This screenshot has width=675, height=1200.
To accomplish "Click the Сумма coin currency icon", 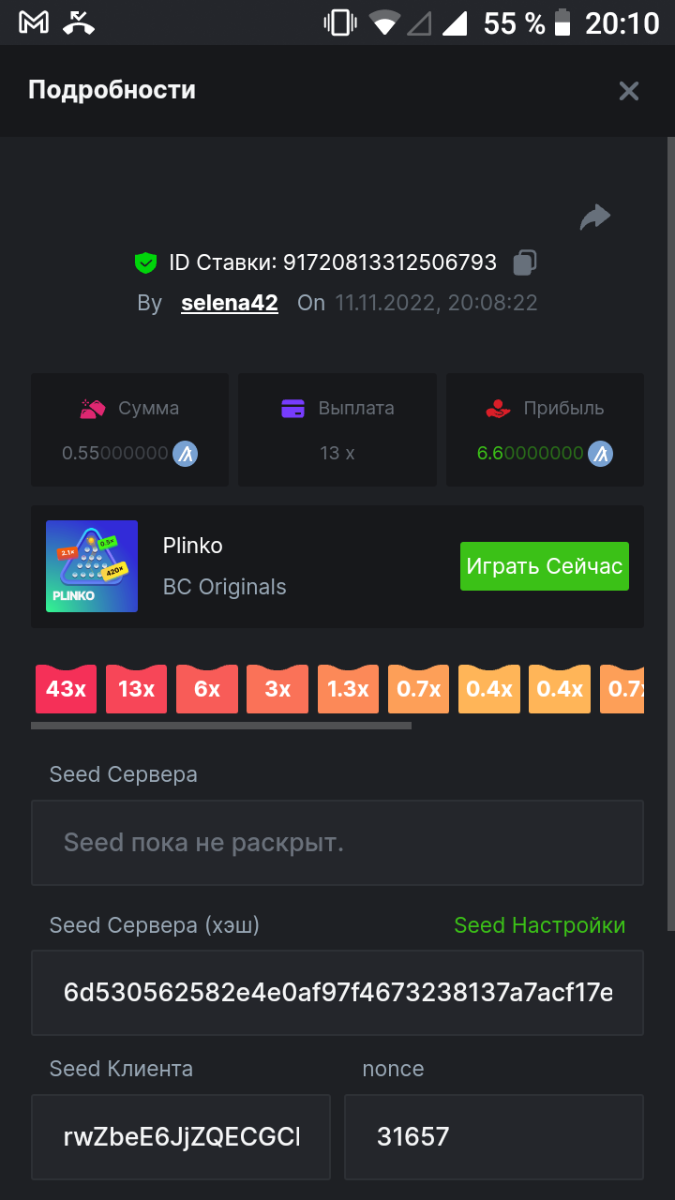I will click(185, 453).
